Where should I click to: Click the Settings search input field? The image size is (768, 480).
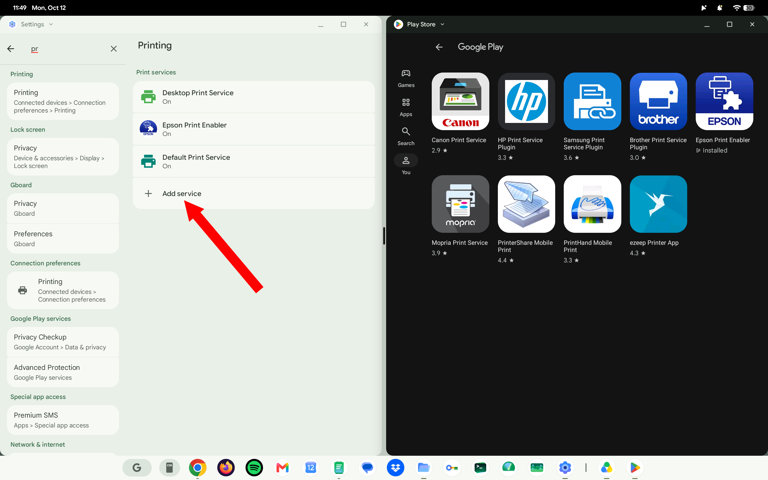67,48
